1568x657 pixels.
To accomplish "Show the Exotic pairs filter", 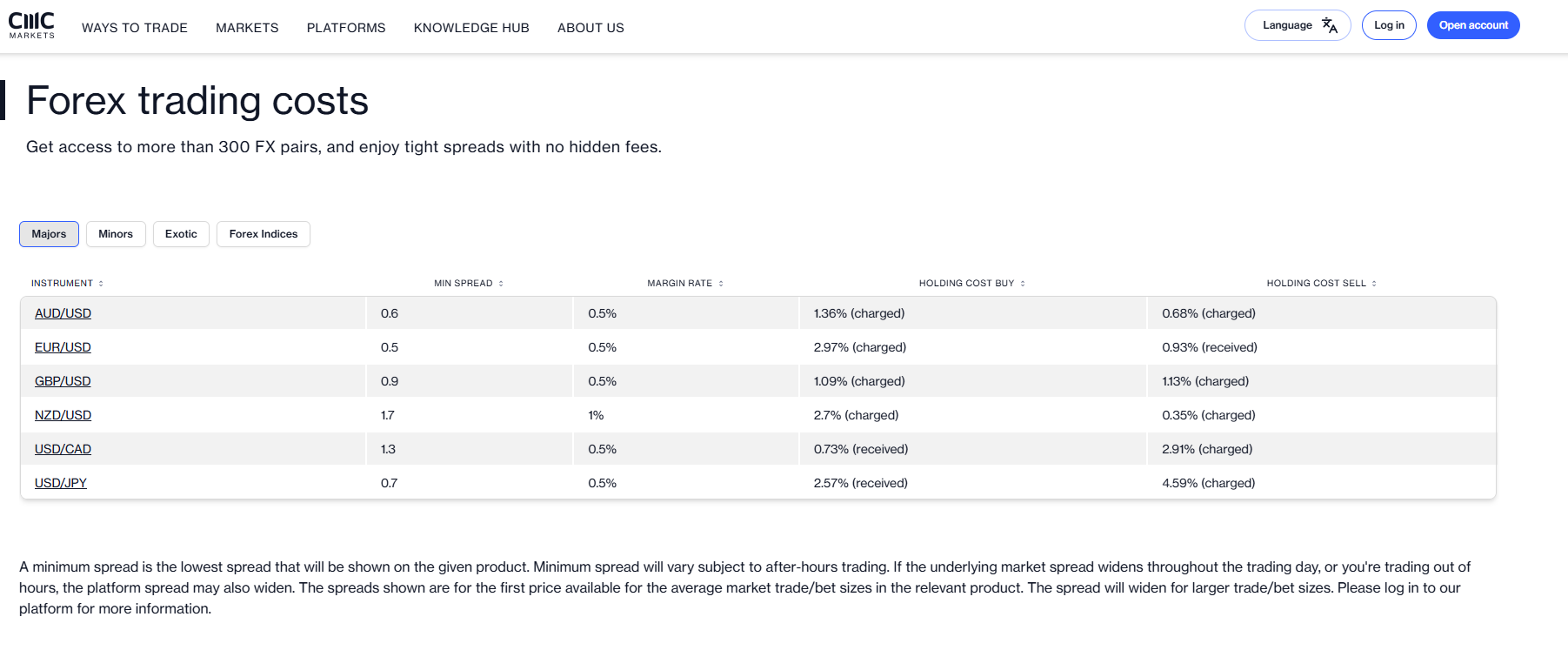I will (181, 234).
